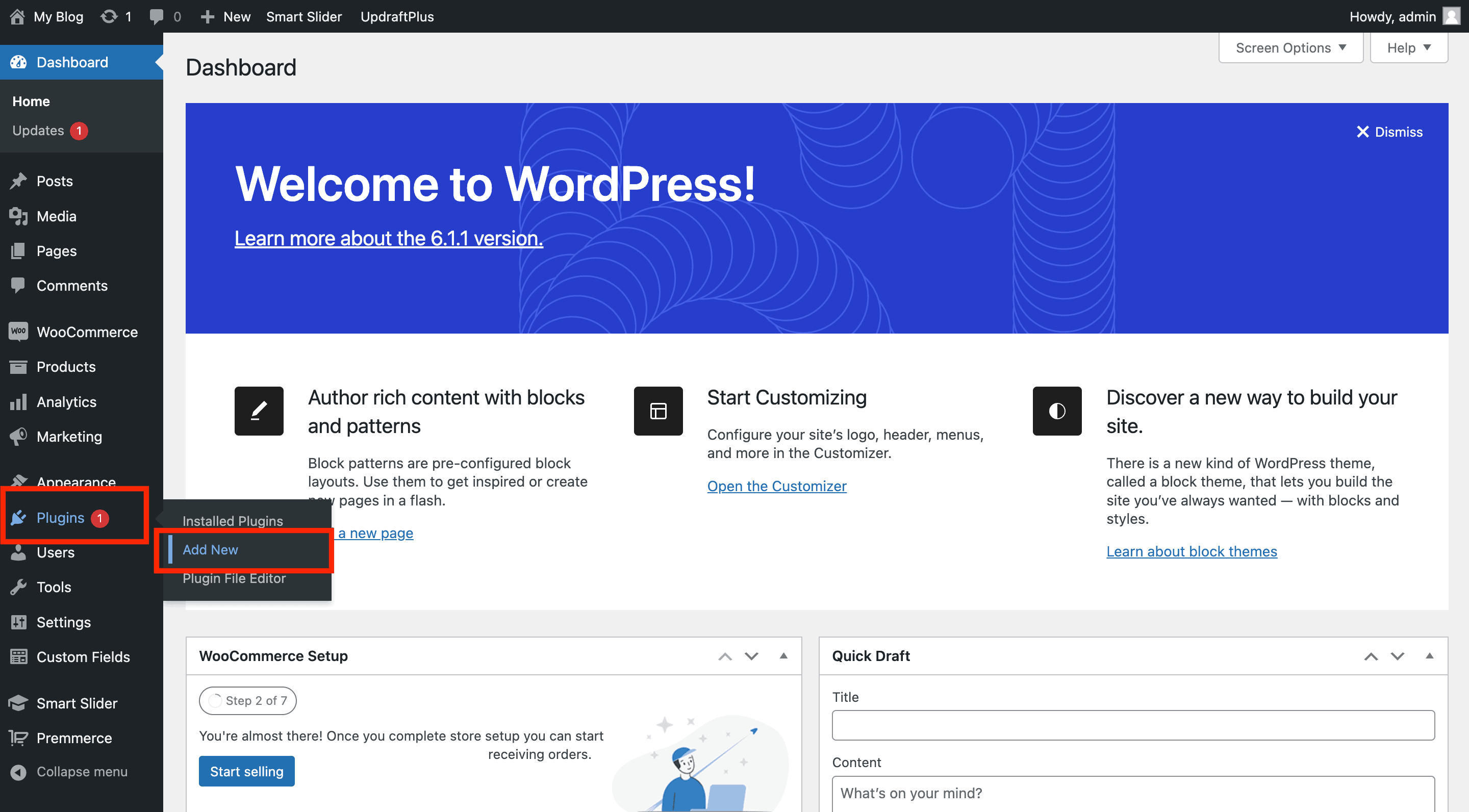Select the Media icon in sidebar
This screenshot has height=812, width=1469.
(x=18, y=216)
